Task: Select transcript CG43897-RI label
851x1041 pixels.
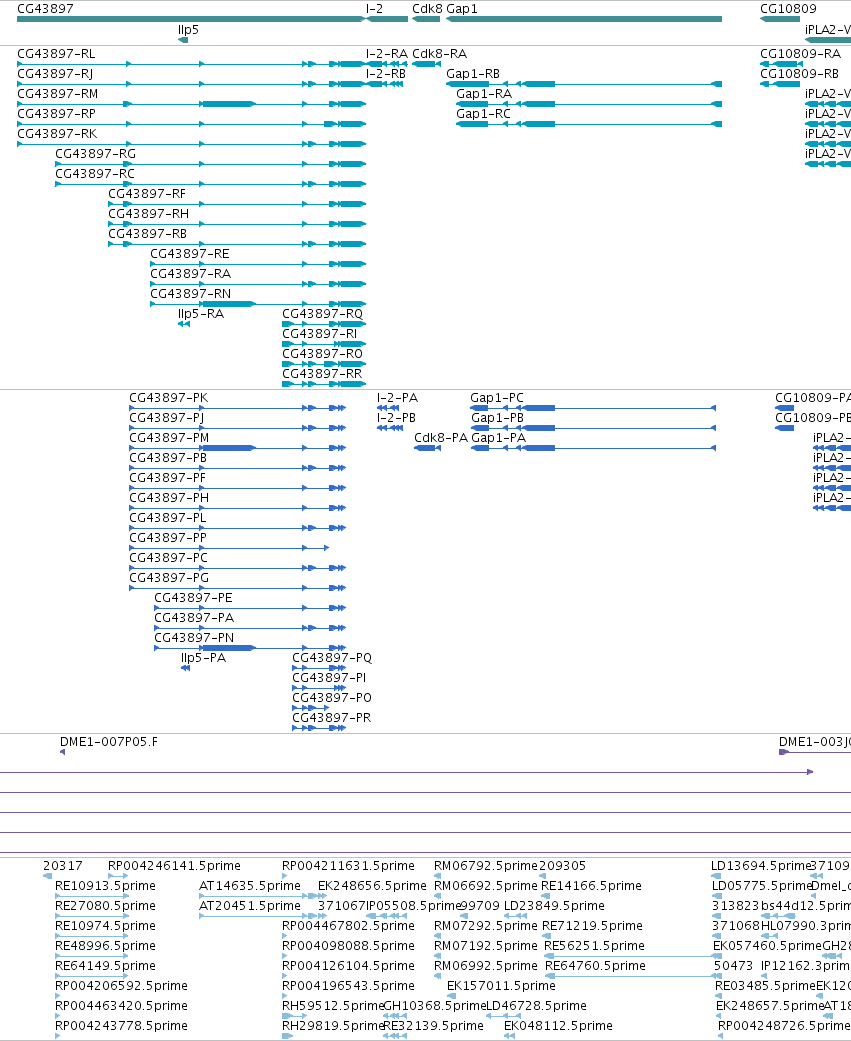Action: click(320, 333)
